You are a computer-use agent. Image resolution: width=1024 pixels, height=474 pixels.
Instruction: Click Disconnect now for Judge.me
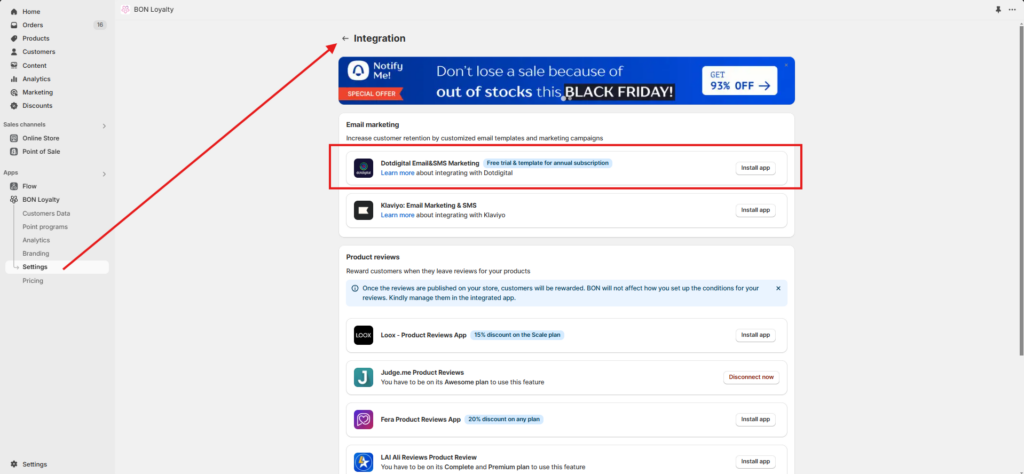[751, 377]
